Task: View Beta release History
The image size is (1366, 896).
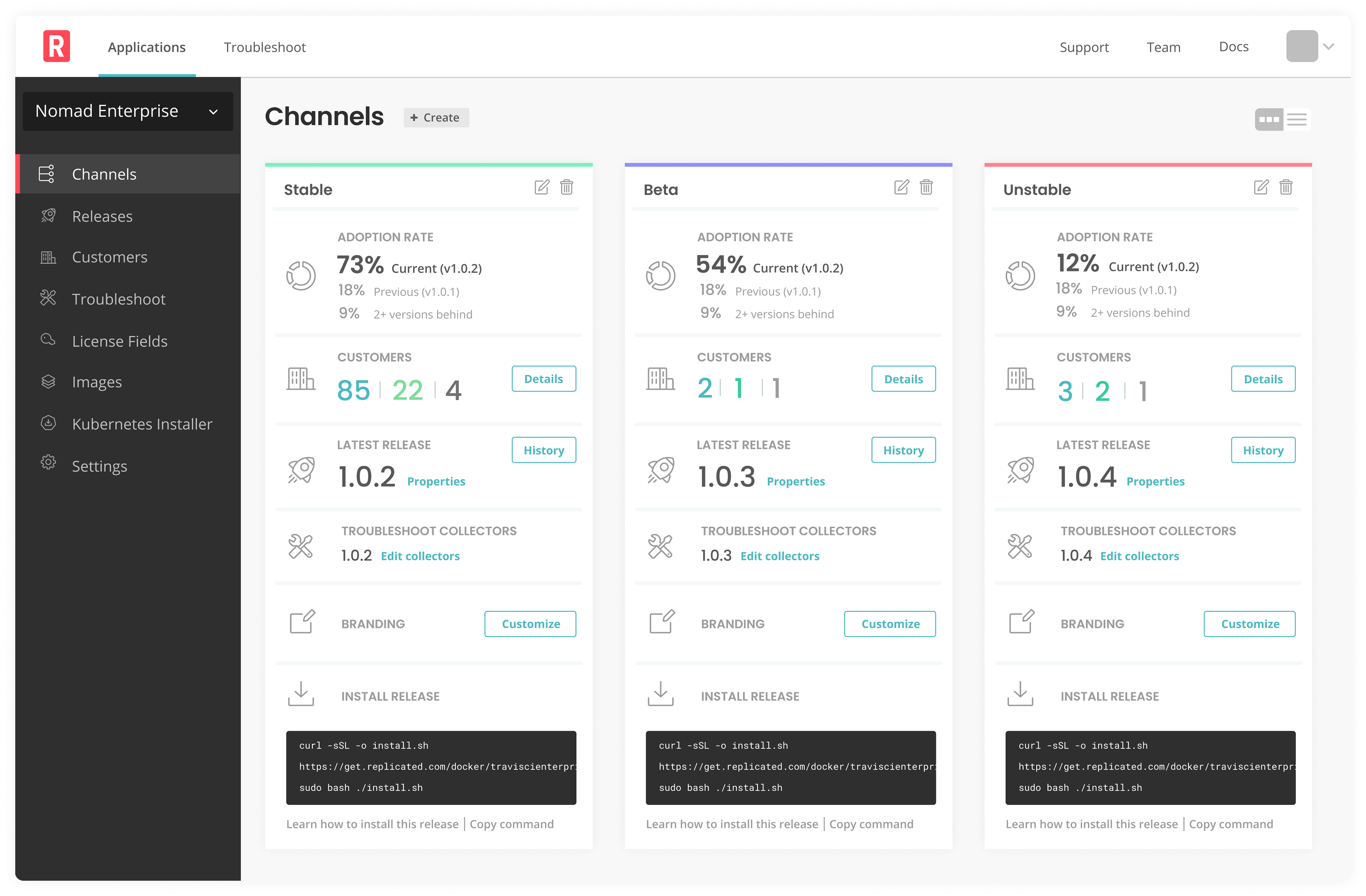Action: coord(904,450)
